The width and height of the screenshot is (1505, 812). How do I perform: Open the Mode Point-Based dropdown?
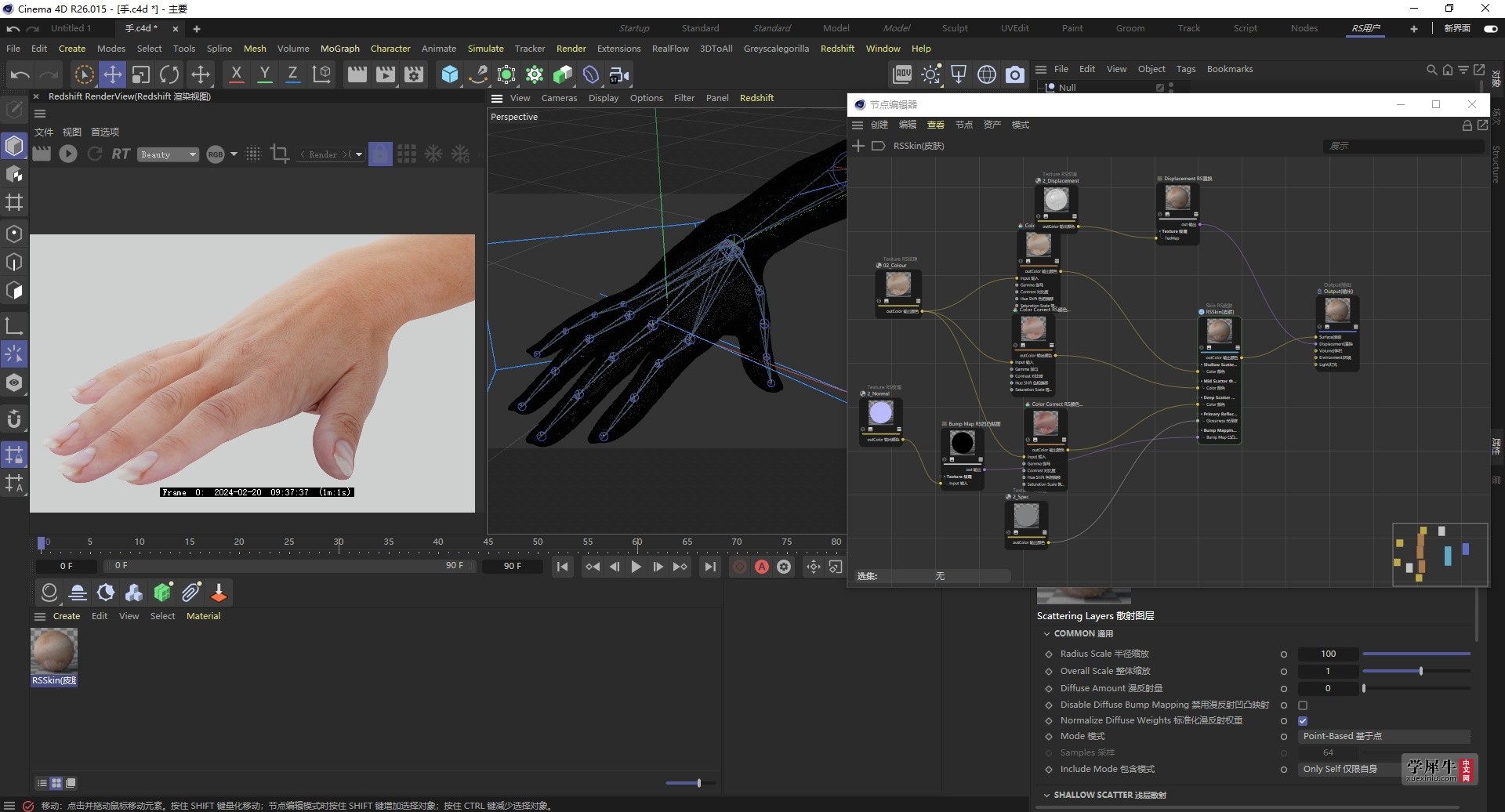tap(1384, 737)
